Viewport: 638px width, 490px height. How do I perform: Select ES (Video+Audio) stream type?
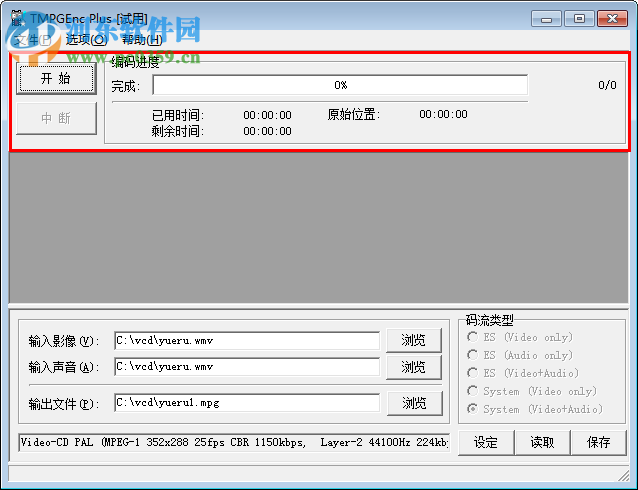(522, 373)
